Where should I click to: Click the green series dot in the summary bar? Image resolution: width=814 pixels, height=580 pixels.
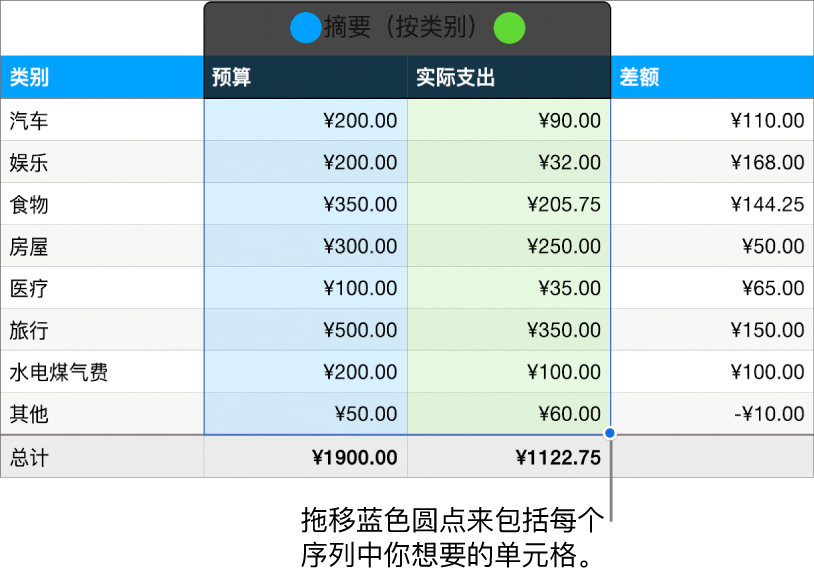(x=509, y=28)
